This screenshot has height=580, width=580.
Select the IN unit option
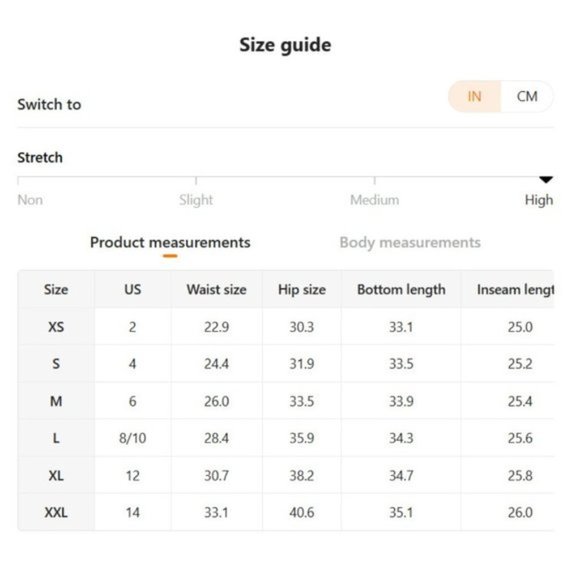click(x=475, y=97)
